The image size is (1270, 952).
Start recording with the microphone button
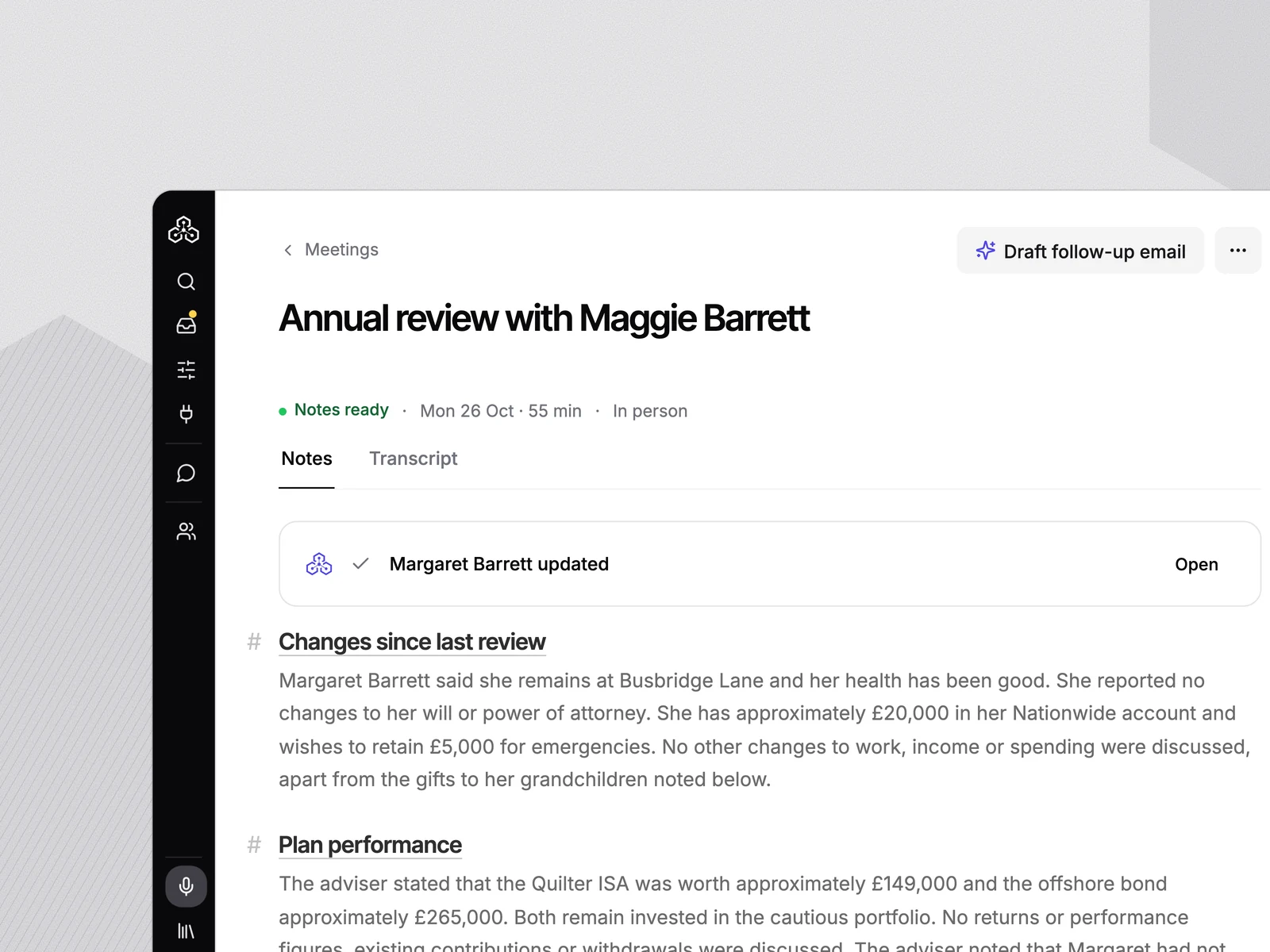click(186, 886)
